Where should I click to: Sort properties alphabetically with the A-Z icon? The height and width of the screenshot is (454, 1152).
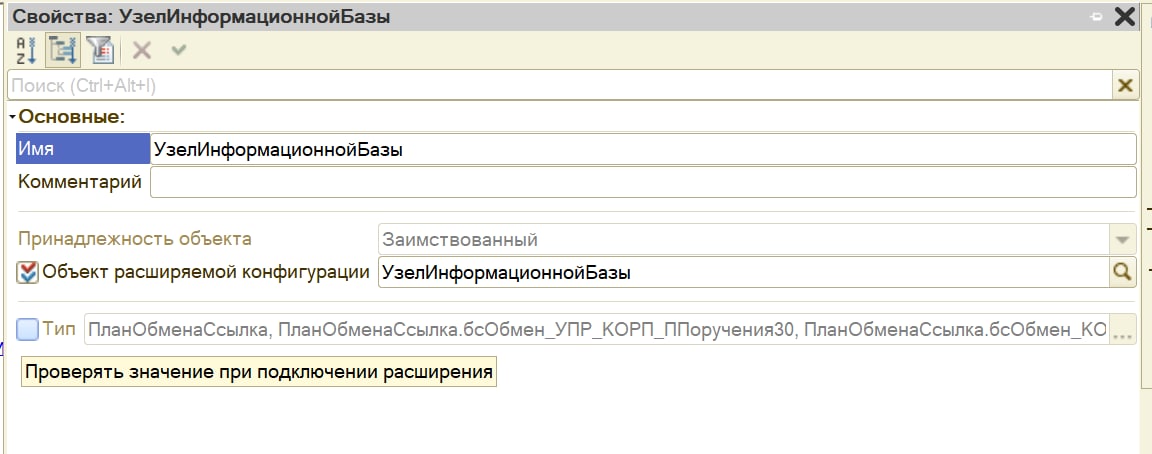click(x=26, y=49)
